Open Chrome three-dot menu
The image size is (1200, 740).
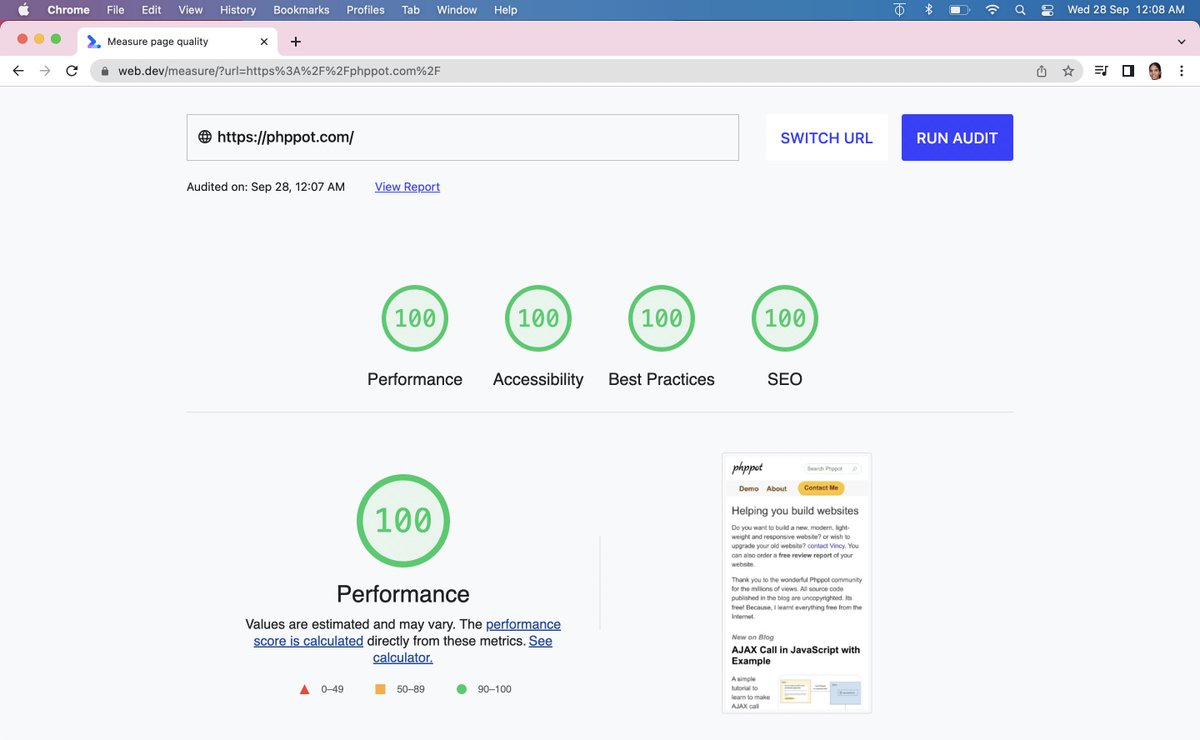tap(1182, 71)
